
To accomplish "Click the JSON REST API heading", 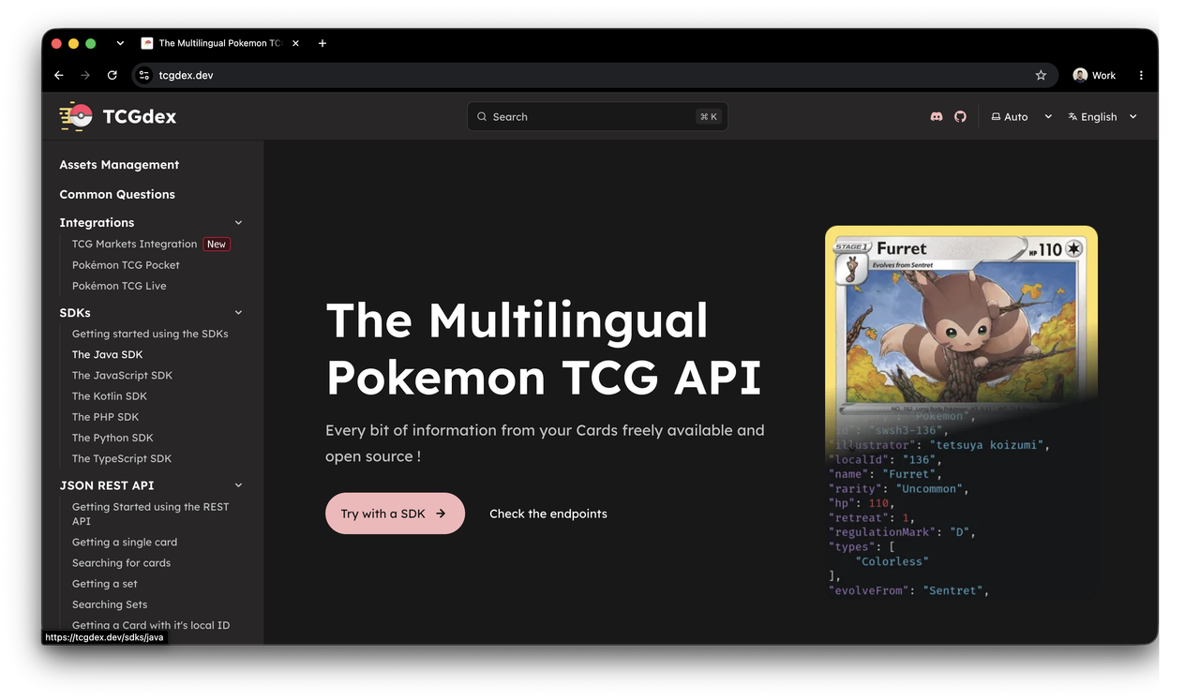I will 107,486.
